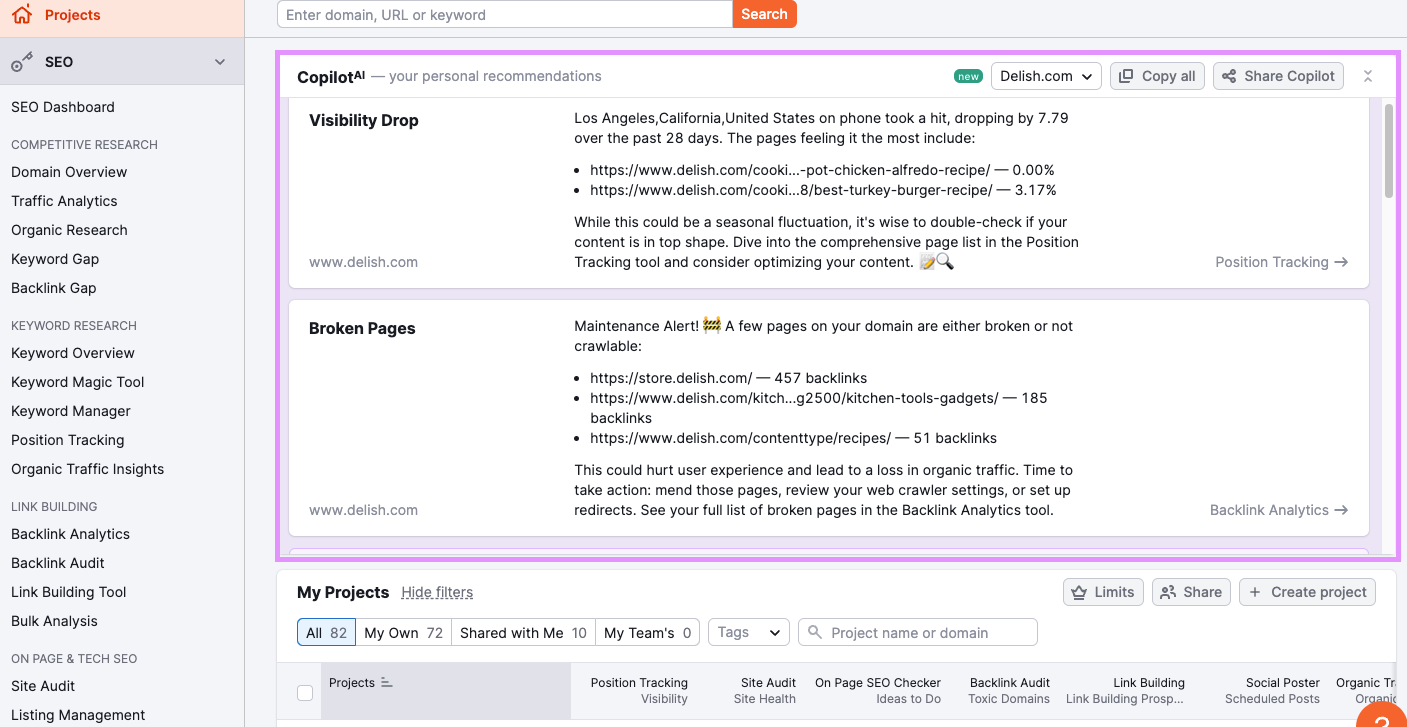Click the Share projects button
This screenshot has height=727, width=1407.
coord(1191,592)
